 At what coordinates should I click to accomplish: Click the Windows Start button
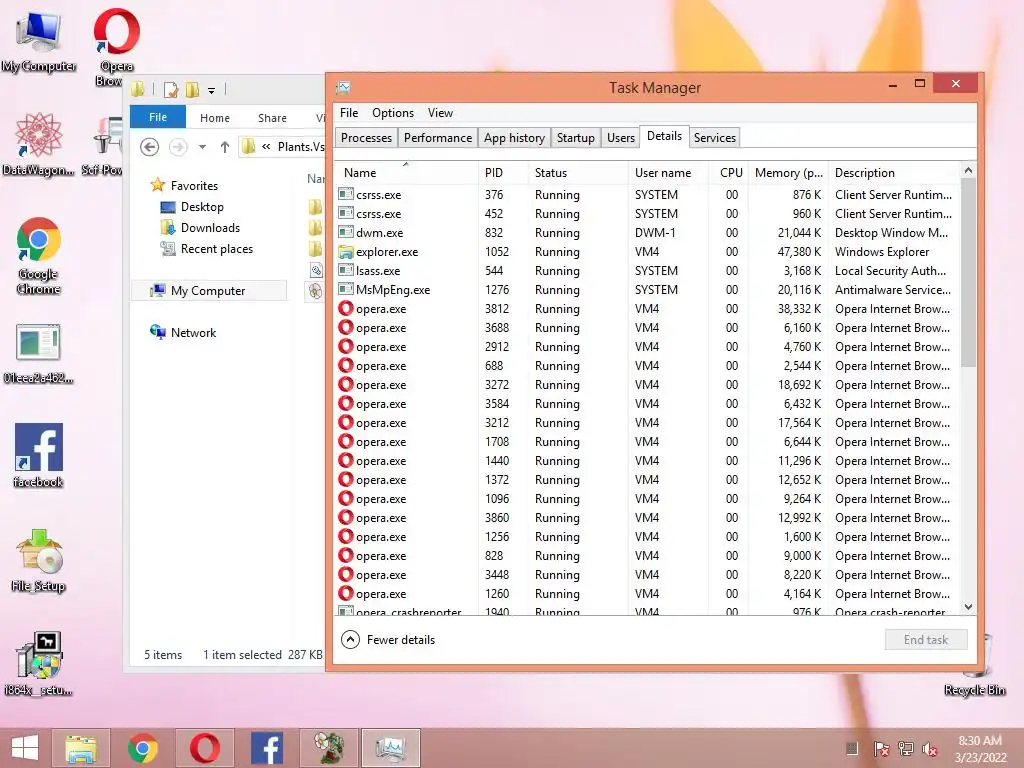(x=25, y=748)
